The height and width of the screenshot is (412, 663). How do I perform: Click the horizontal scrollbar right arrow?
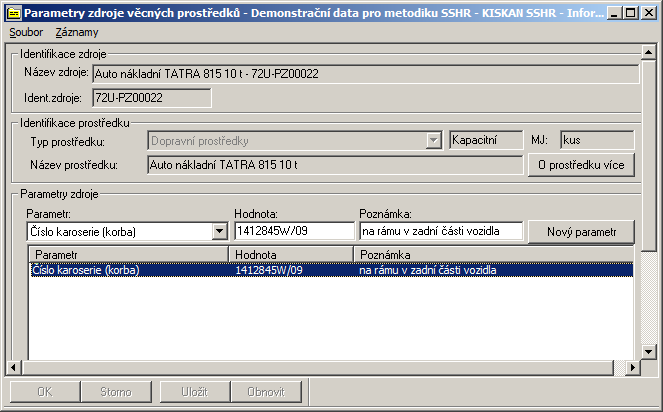coord(633,367)
